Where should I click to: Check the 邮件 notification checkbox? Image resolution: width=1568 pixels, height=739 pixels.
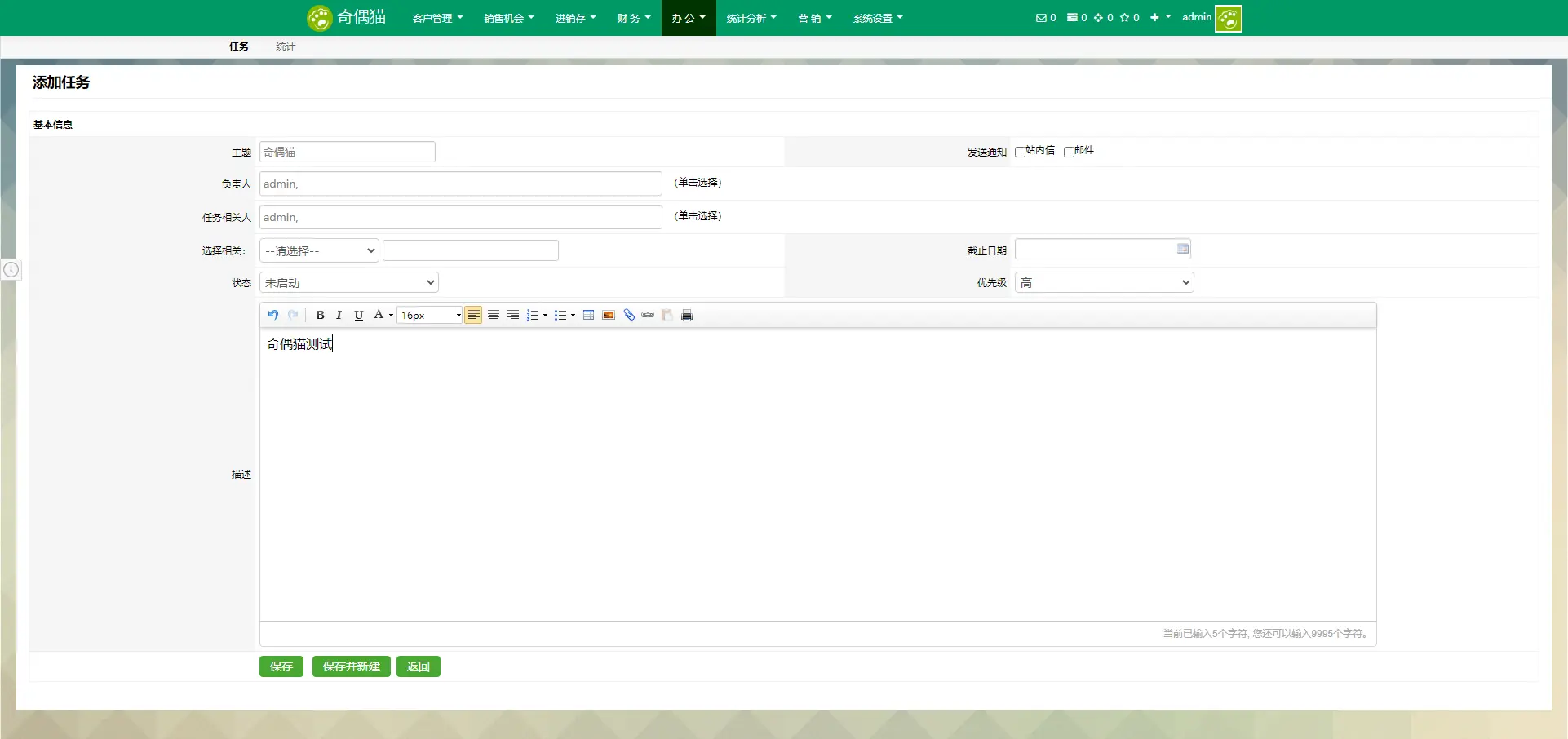pyautogui.click(x=1069, y=152)
